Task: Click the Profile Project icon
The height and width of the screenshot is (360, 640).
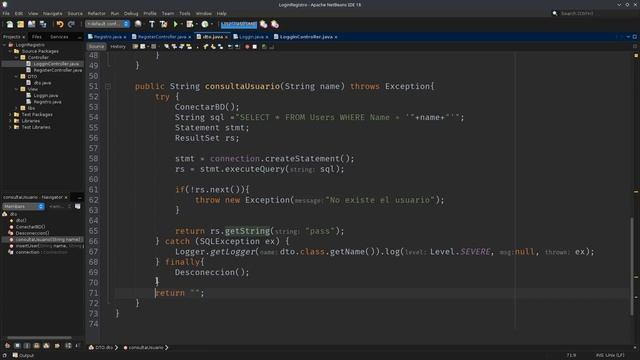Action: (205, 24)
